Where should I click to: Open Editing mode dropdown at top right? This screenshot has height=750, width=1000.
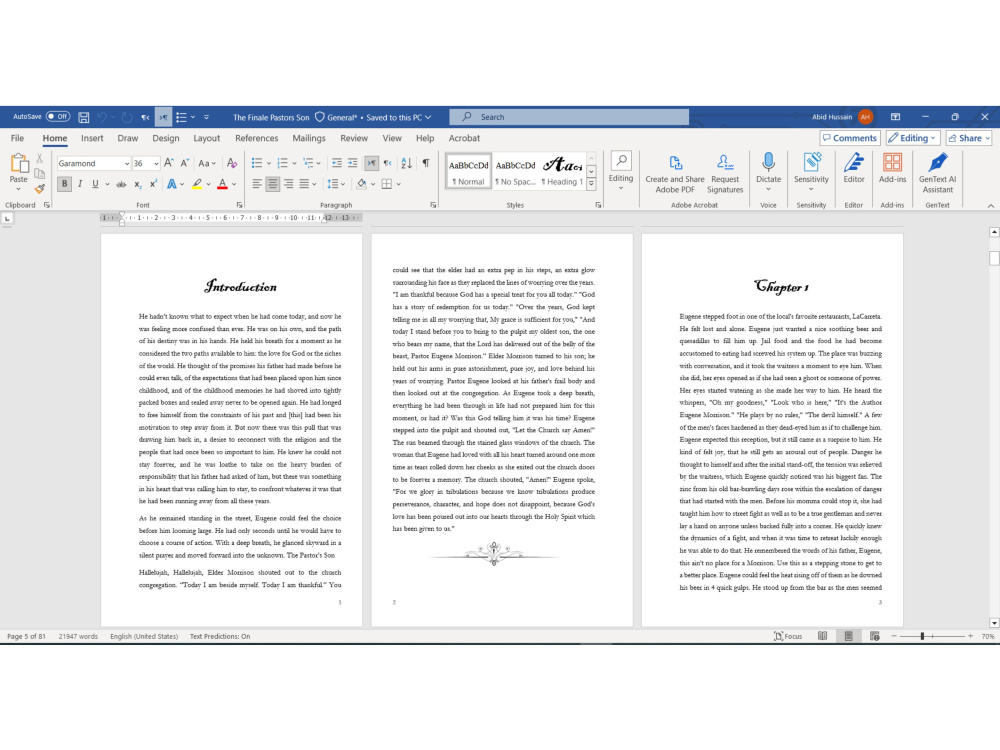913,138
